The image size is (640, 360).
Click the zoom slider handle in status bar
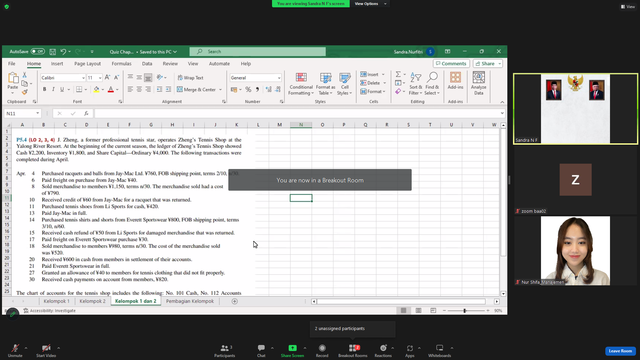coord(464,311)
